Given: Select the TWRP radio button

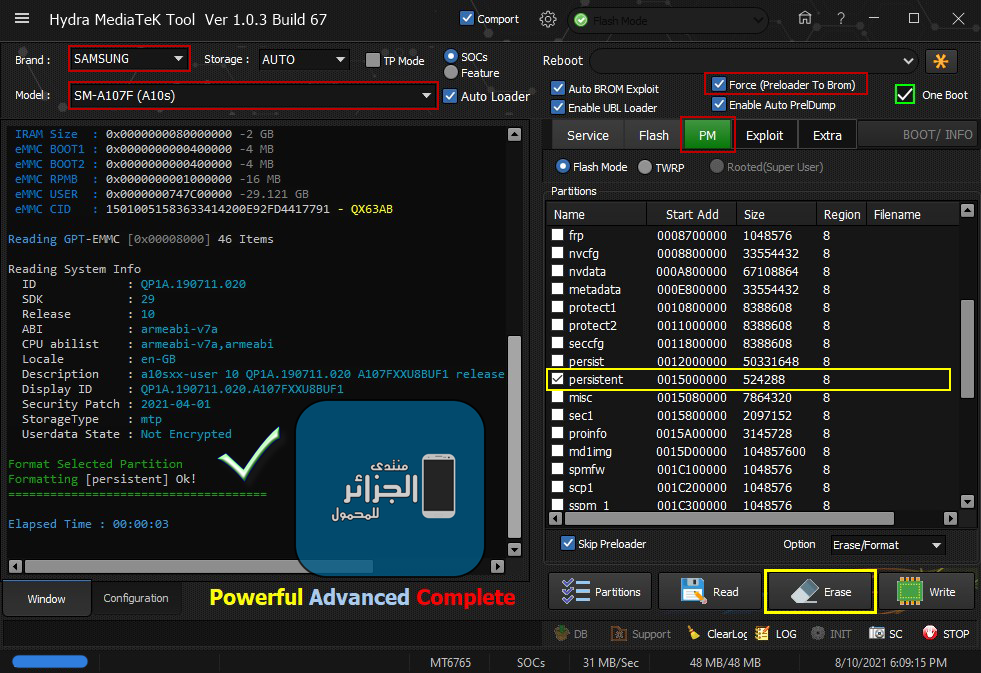Looking at the screenshot, I should pyautogui.click(x=645, y=167).
